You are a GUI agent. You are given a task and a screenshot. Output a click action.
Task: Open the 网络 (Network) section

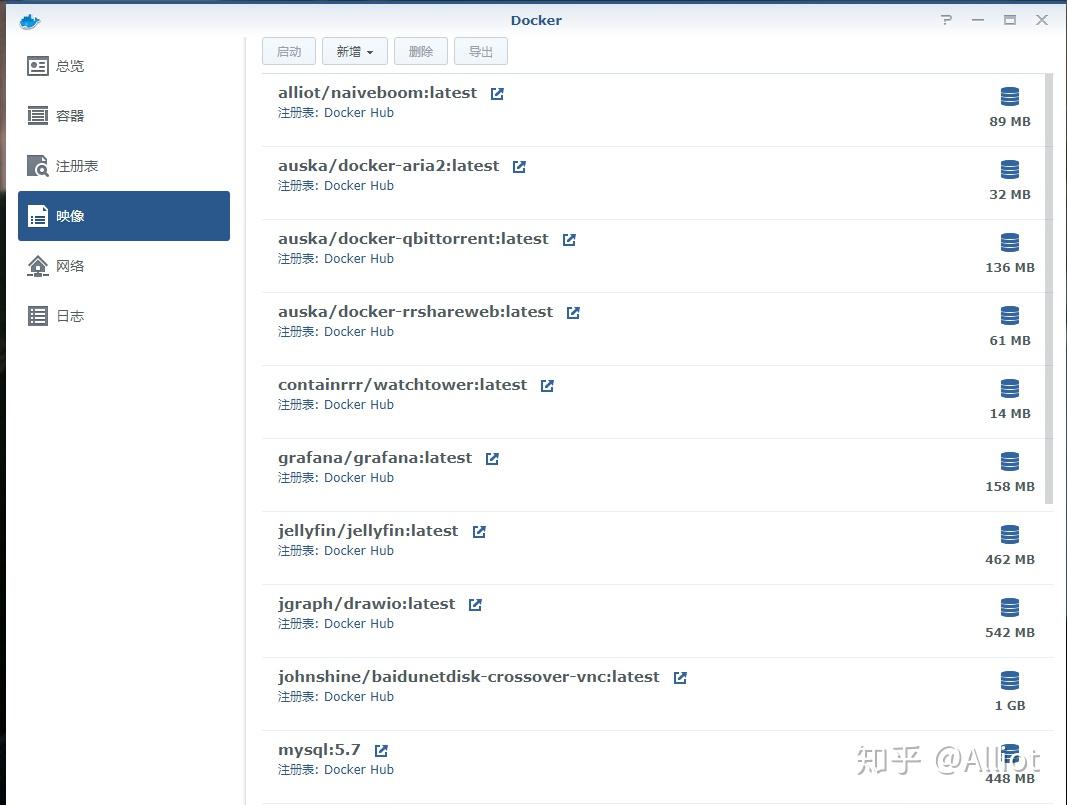pos(70,266)
